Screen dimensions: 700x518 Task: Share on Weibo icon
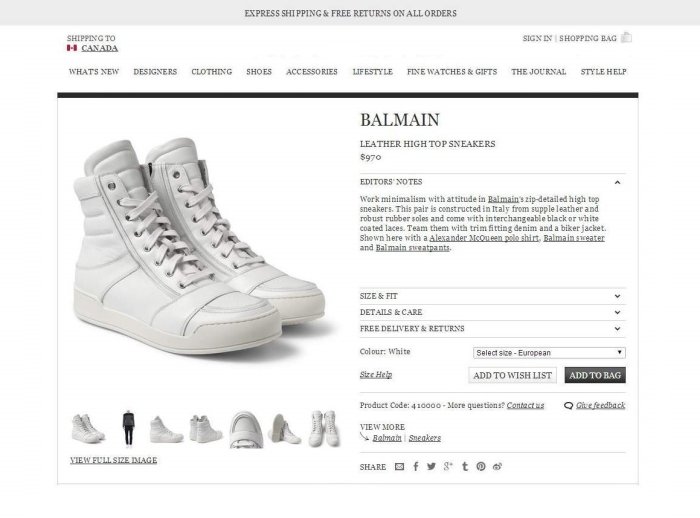tap(497, 466)
